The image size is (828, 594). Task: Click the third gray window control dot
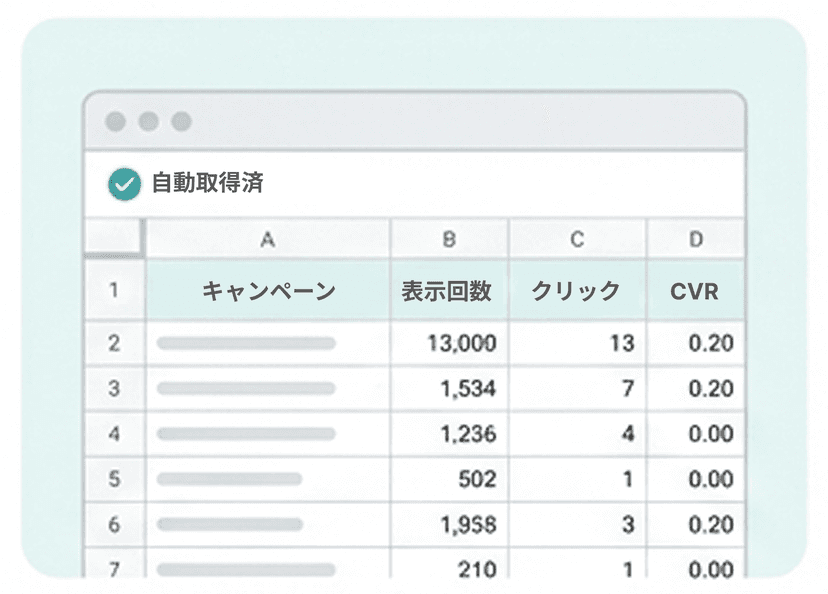pyautogui.click(x=181, y=122)
